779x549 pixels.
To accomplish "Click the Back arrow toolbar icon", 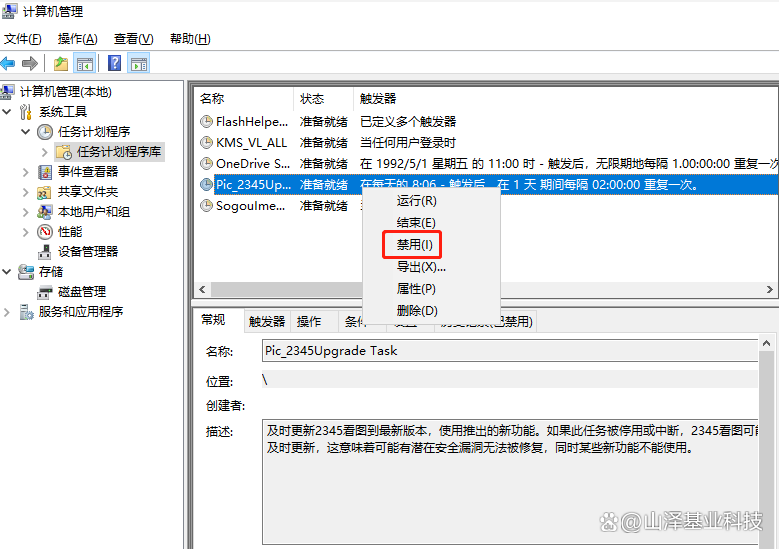I will click(8, 64).
